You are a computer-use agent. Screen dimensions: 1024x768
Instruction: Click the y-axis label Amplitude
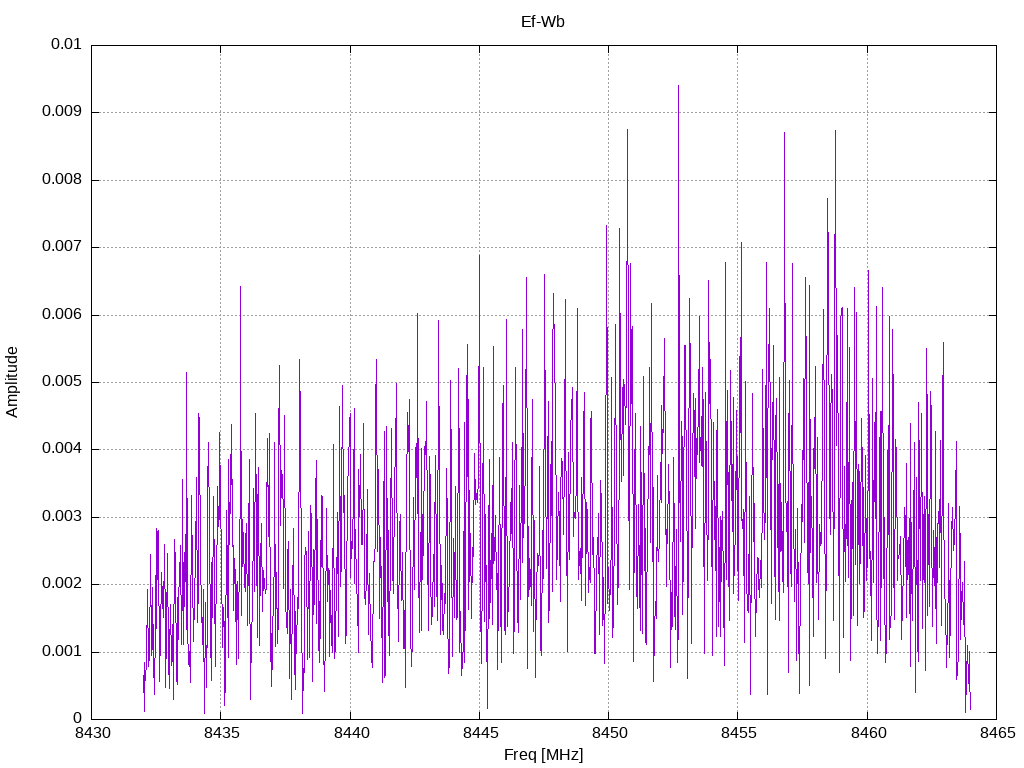pyautogui.click(x=12, y=382)
